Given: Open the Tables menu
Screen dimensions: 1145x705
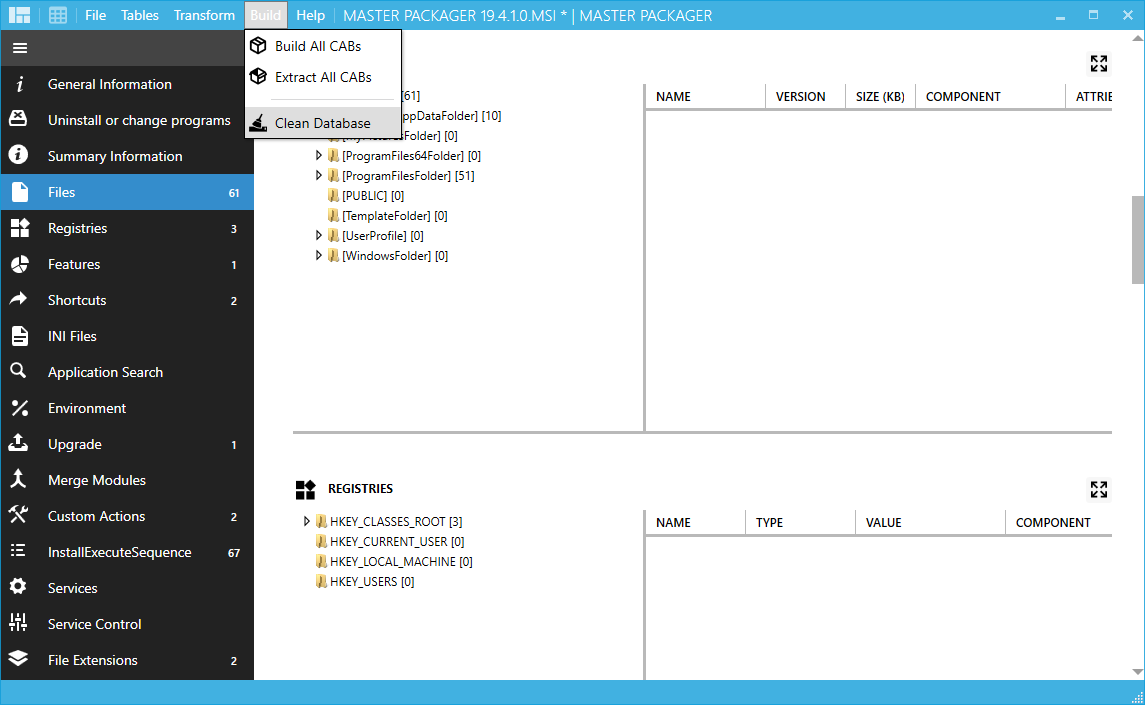Looking at the screenshot, I should point(139,15).
